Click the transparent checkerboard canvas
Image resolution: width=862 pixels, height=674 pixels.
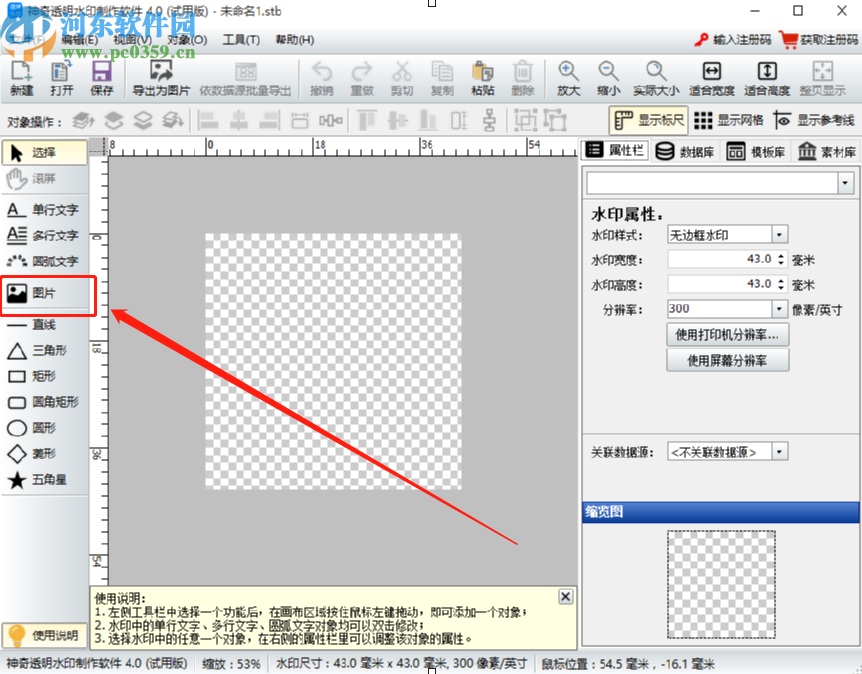[x=333, y=361]
